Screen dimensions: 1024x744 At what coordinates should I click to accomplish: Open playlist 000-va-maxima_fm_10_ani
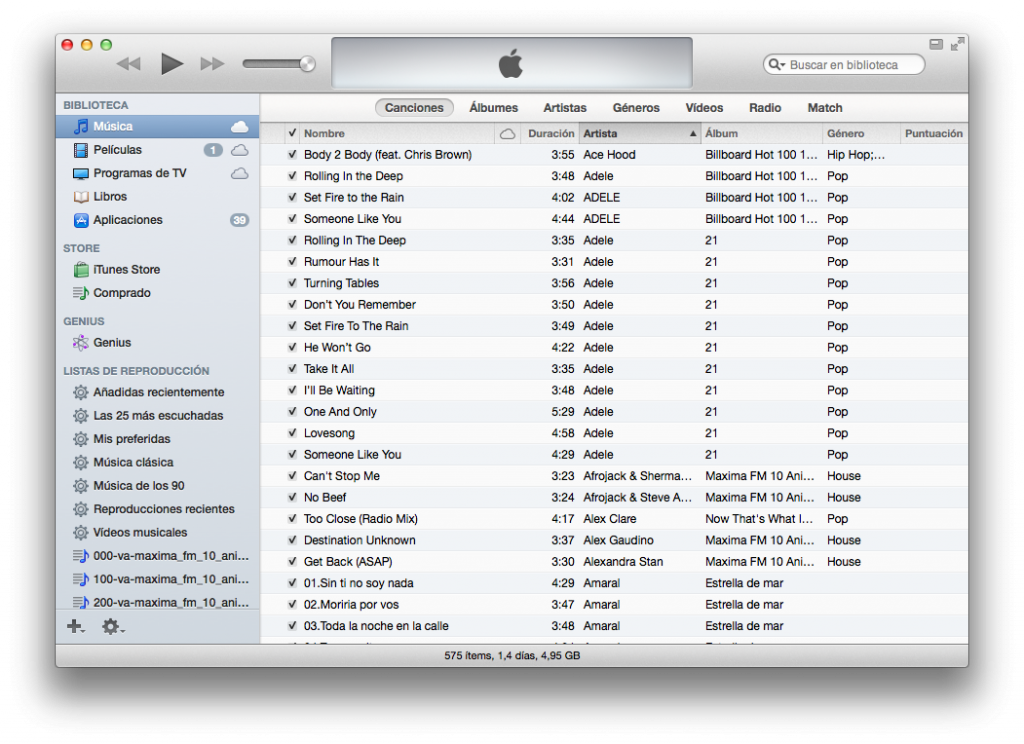click(157, 556)
